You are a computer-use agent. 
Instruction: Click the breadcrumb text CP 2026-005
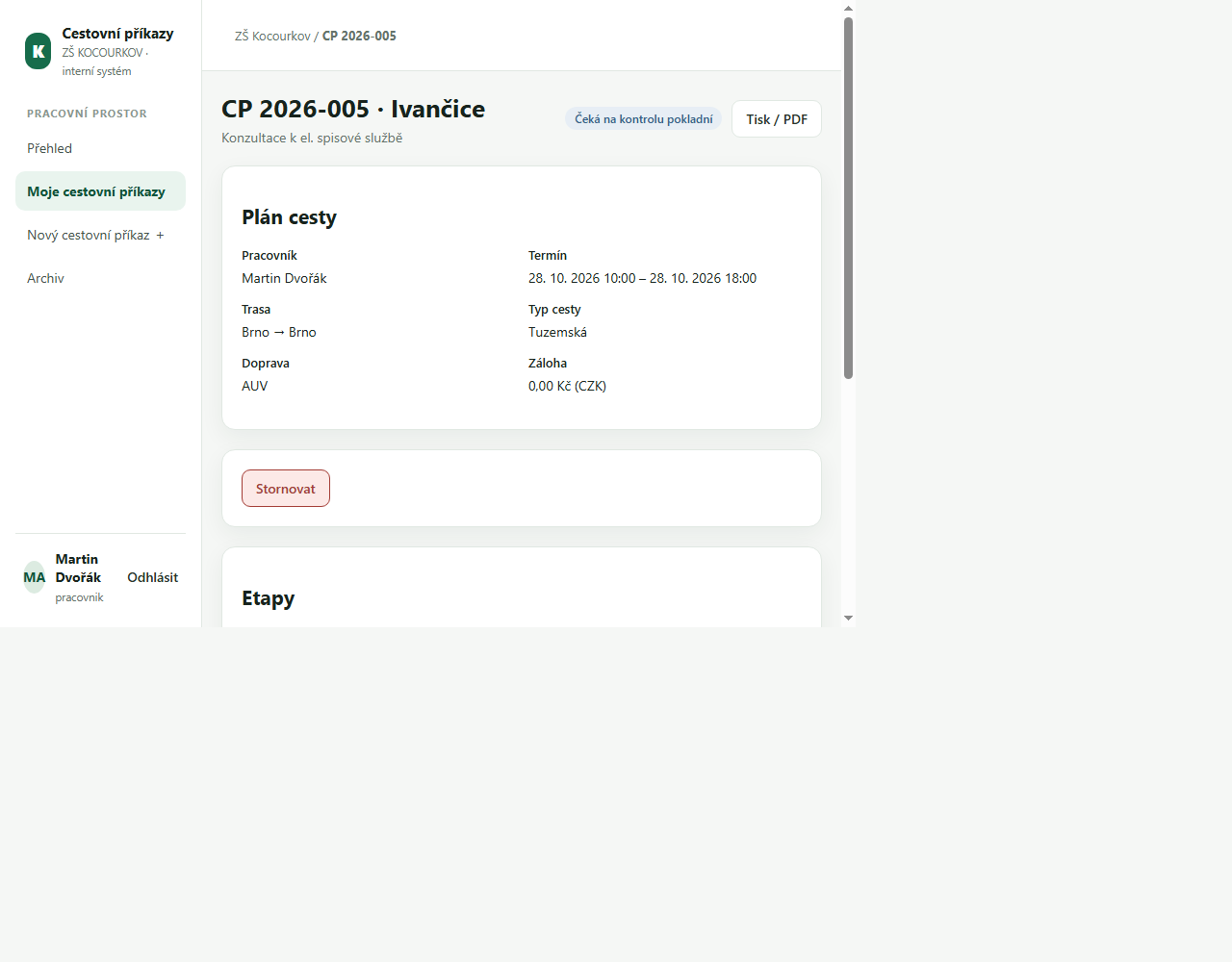pos(359,36)
